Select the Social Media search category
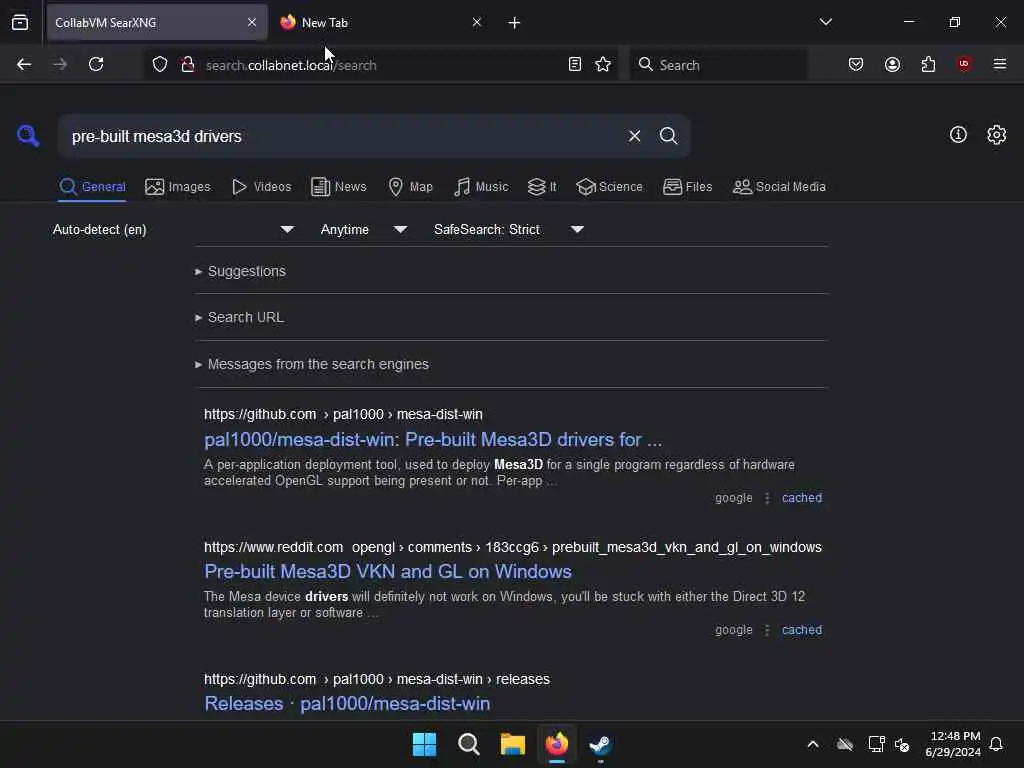Image resolution: width=1024 pixels, height=768 pixels. point(779,187)
